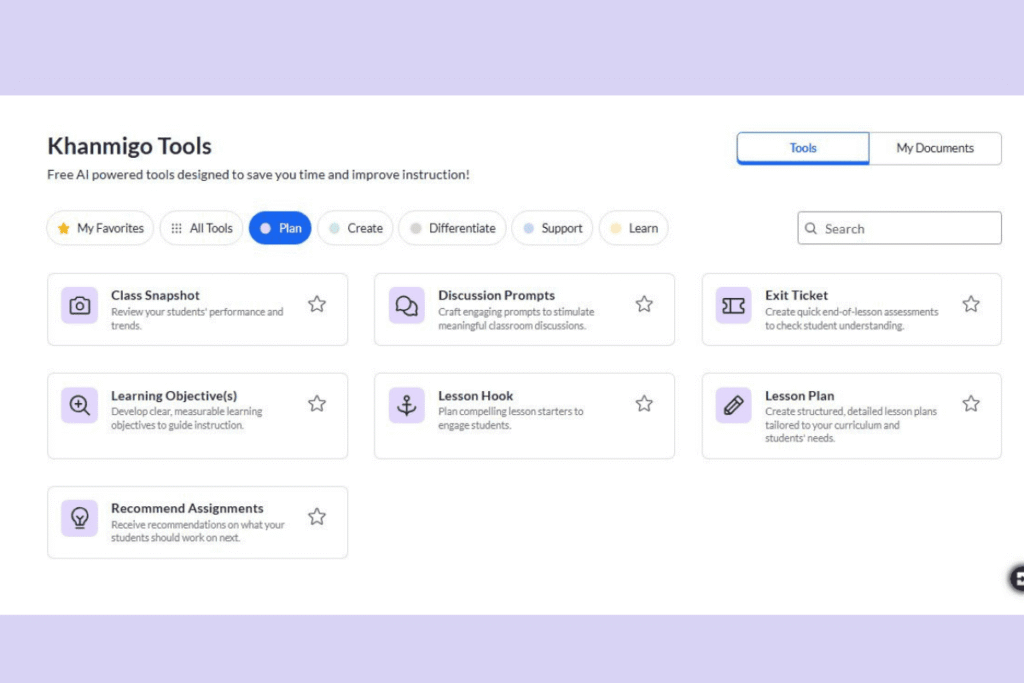Click the Lesson Plan pencil icon
This screenshot has height=683, width=1024.
click(733, 405)
